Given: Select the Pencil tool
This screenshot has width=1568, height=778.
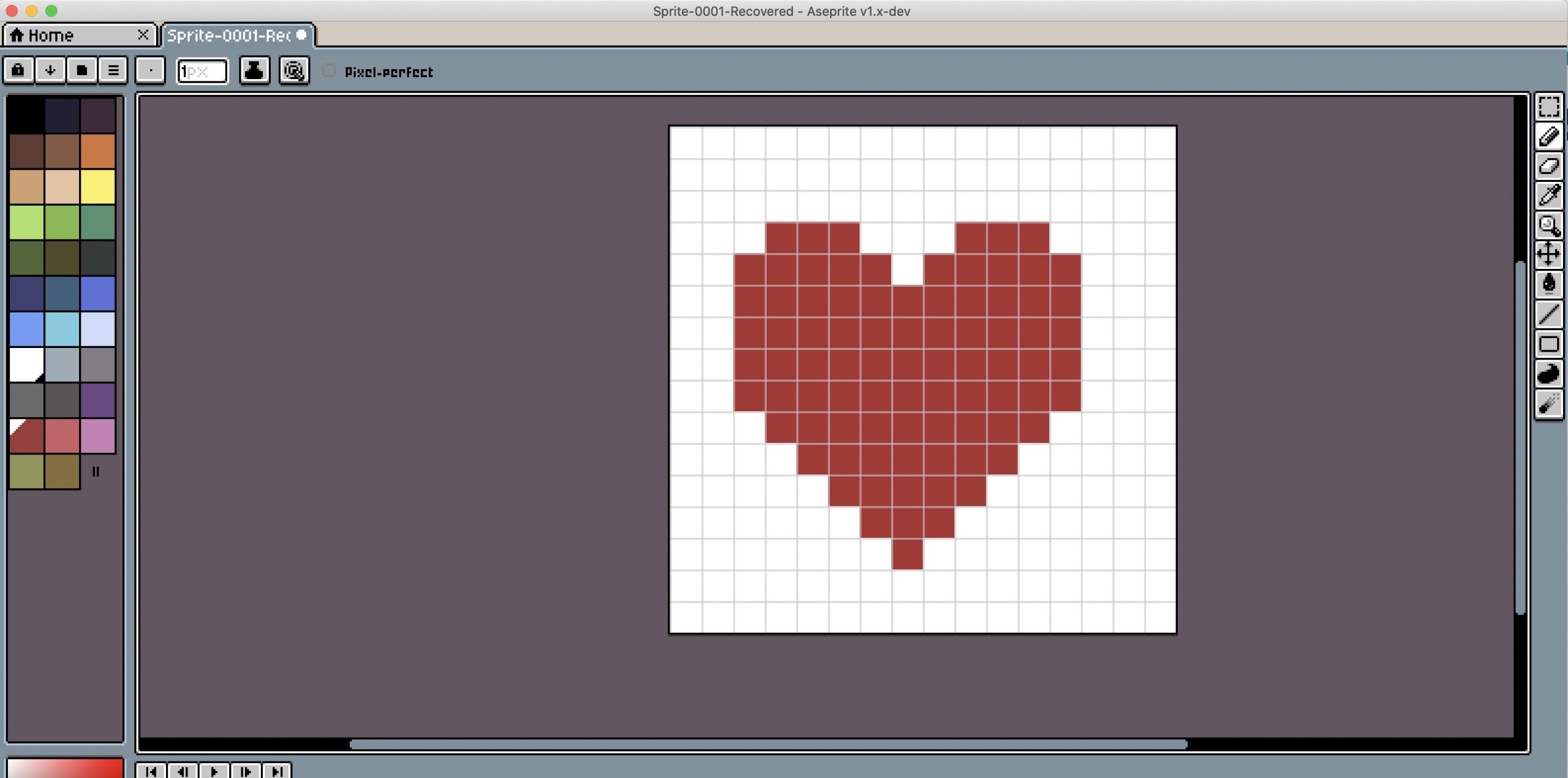Looking at the screenshot, I should [1548, 136].
